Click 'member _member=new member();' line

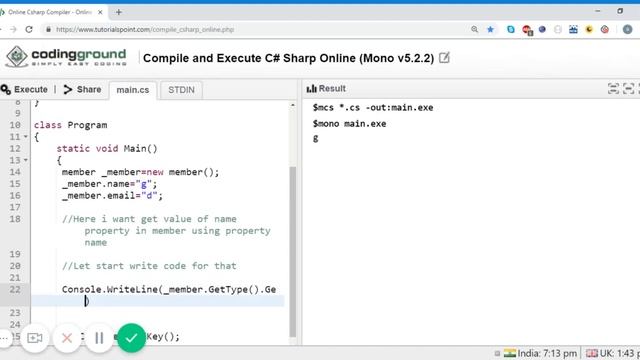click(x=140, y=172)
